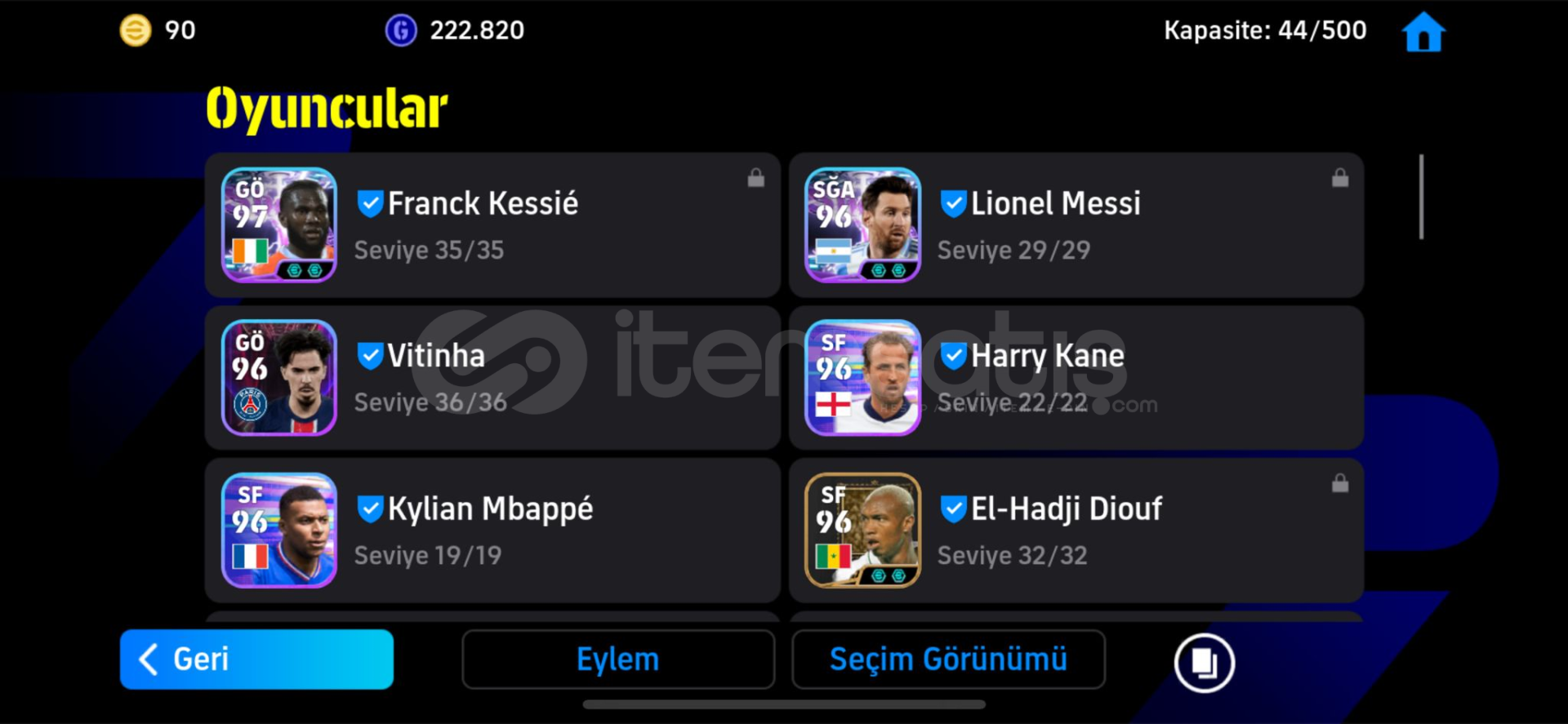Click the vertical scrollbar handle
The height and width of the screenshot is (724, 1568).
(x=1422, y=197)
